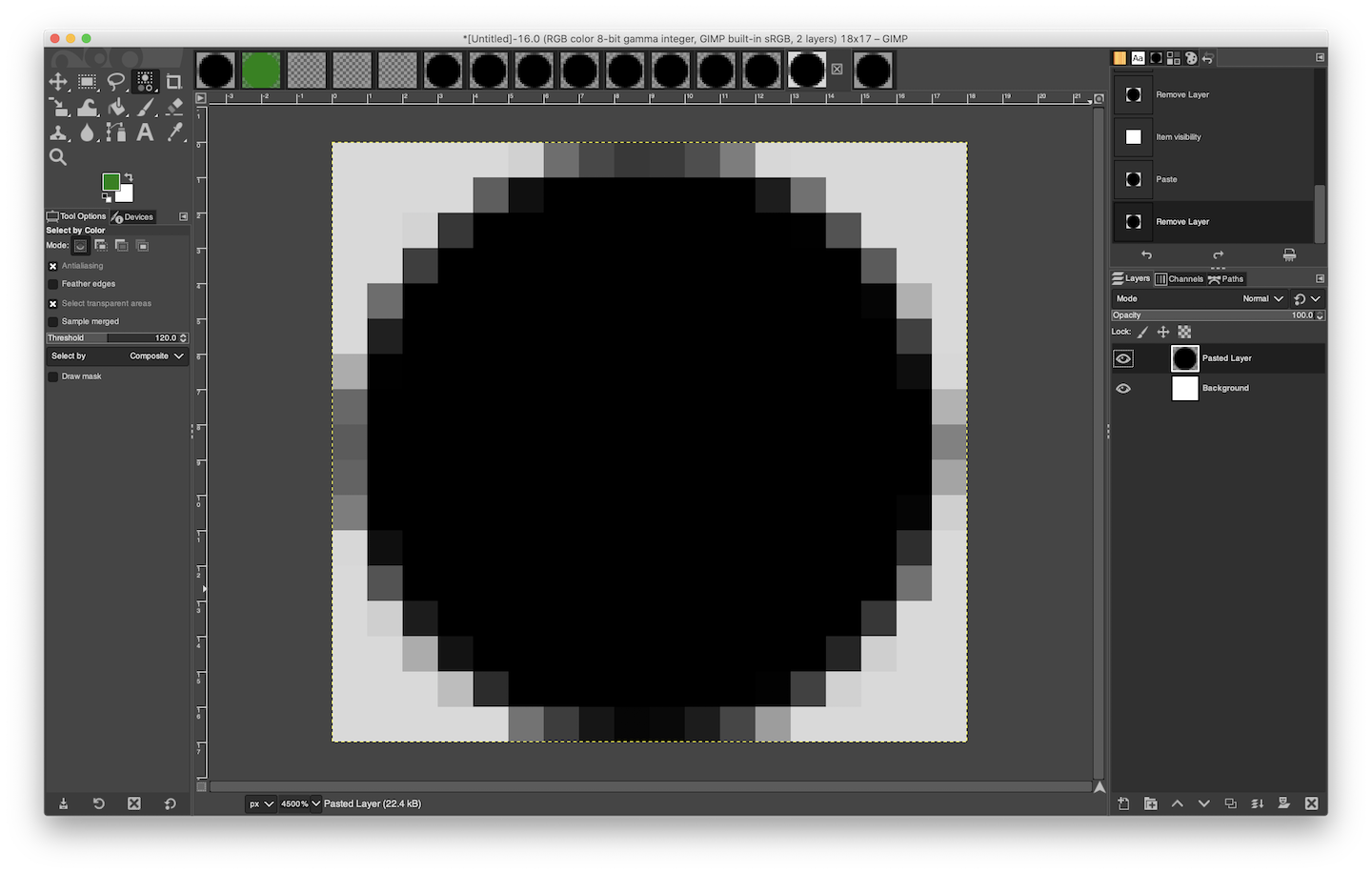Viewport: 1372px width, 874px height.
Task: Switch to the Channels tab
Action: point(1180,279)
